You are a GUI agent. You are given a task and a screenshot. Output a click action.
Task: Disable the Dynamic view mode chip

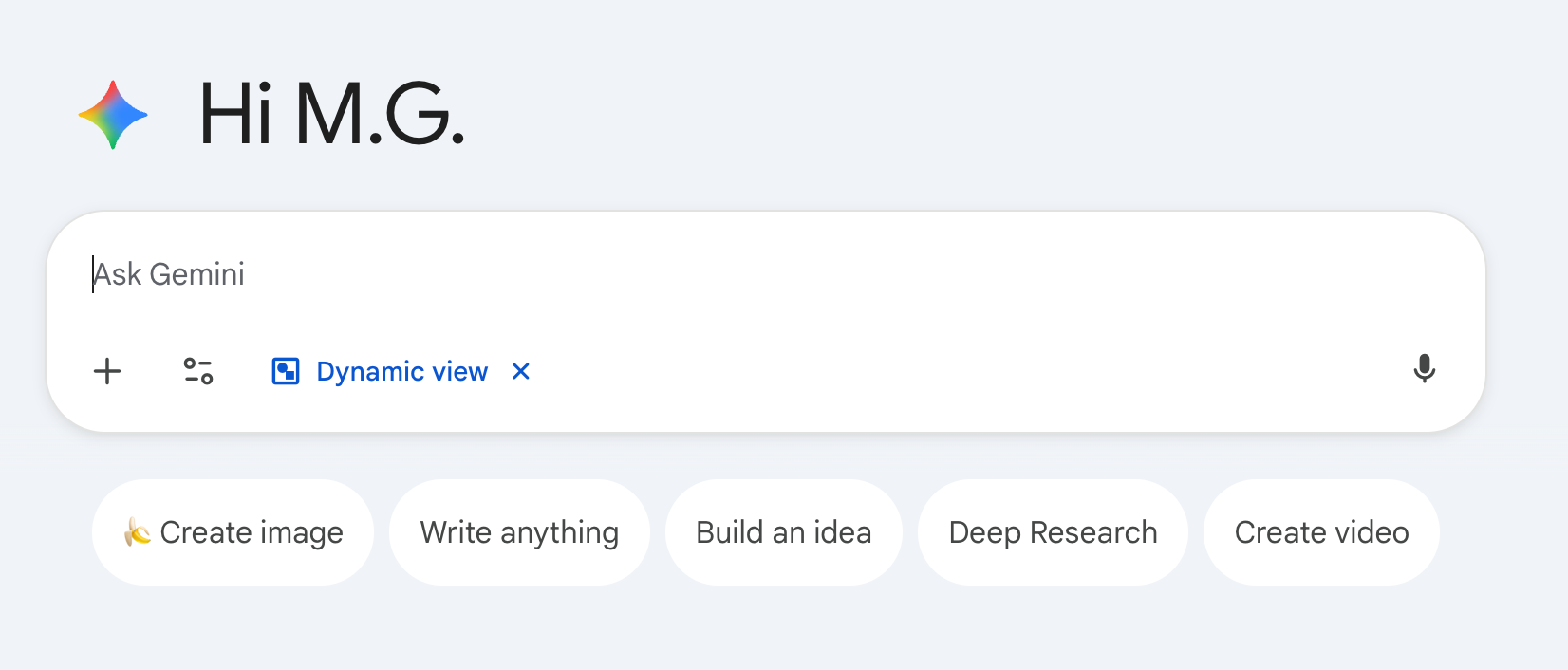520,372
